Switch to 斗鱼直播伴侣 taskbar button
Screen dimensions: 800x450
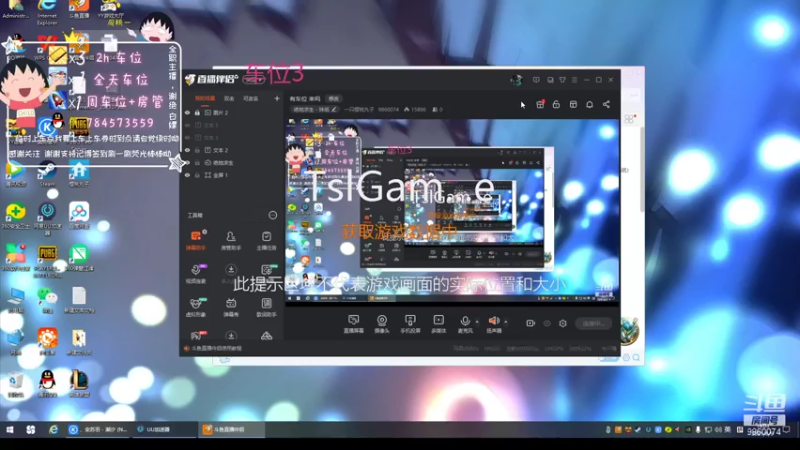[231, 430]
